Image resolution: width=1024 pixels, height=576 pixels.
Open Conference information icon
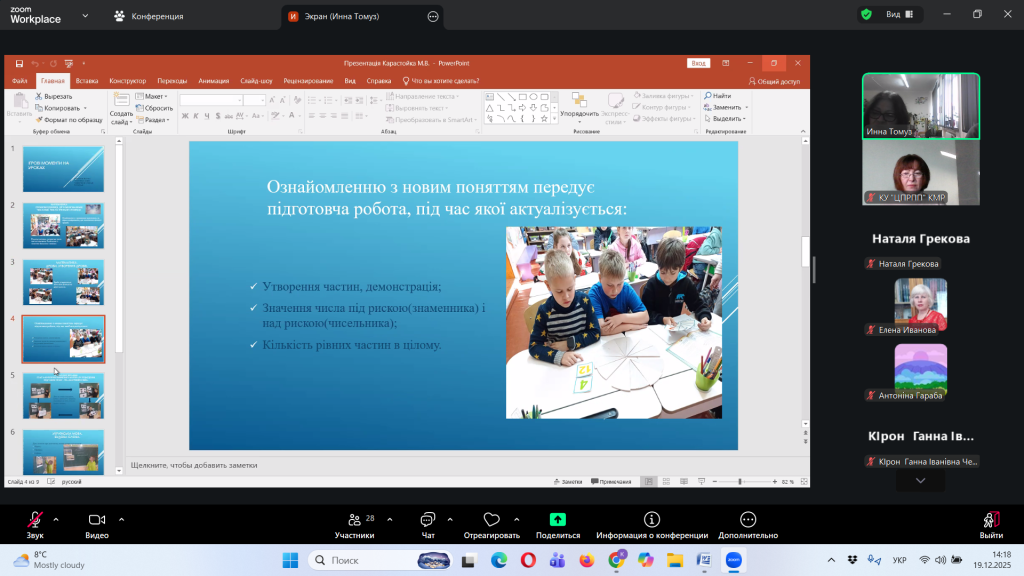point(652,520)
